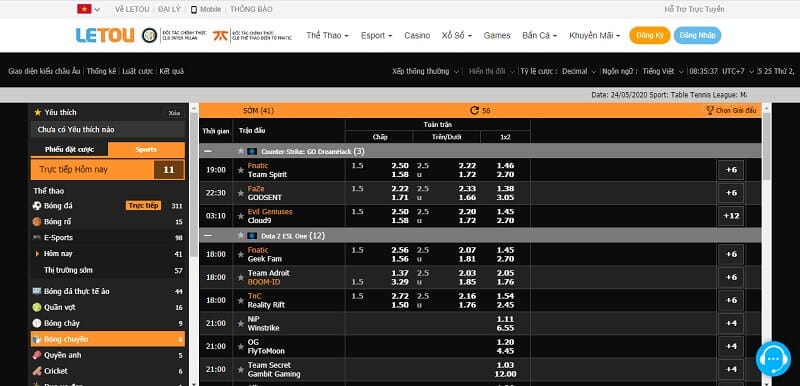Click the Chọn Giải đấu trophy icon
The width and height of the screenshot is (800, 386).
(710, 110)
